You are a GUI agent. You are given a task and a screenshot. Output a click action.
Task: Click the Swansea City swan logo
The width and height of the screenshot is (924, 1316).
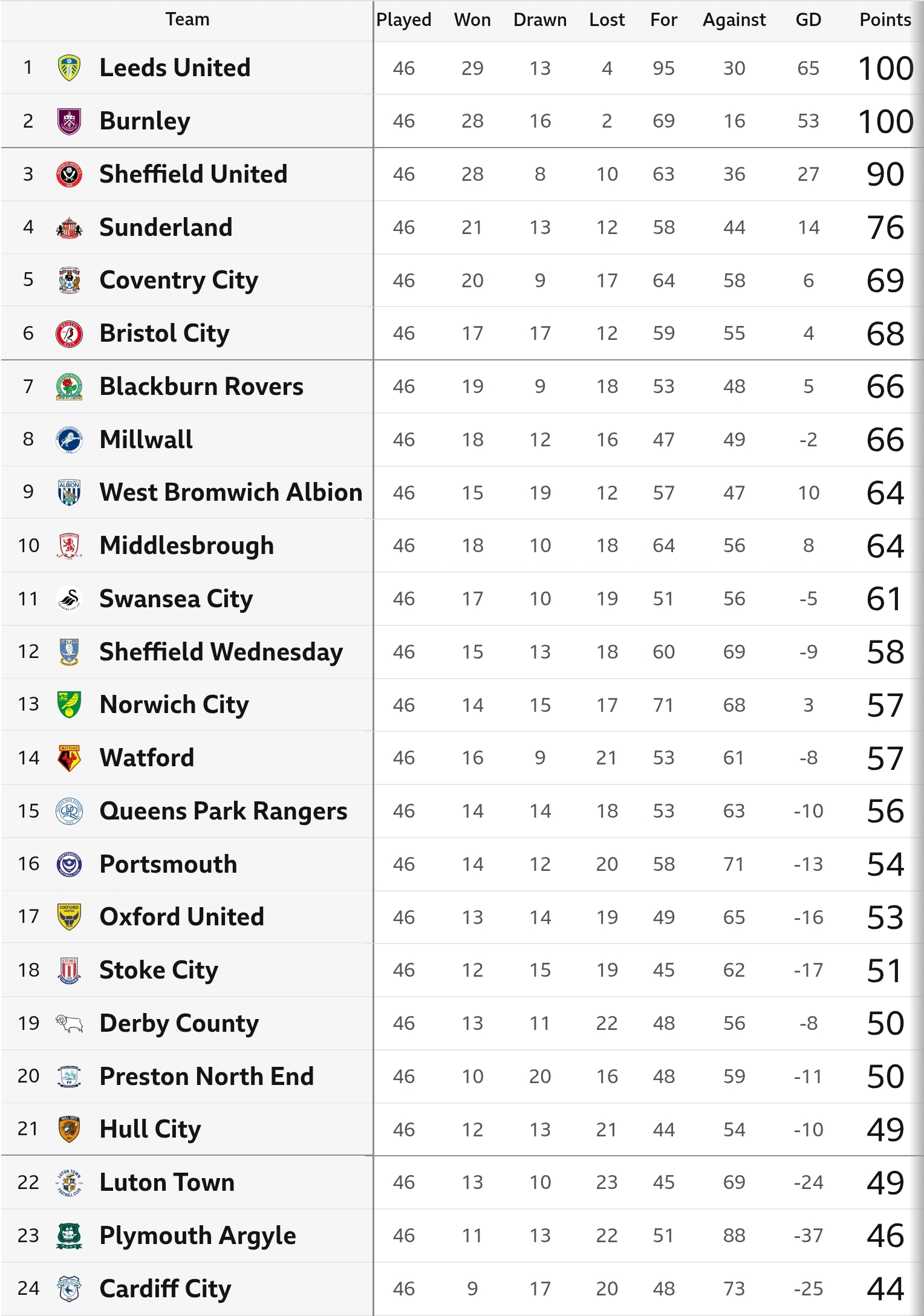tap(70, 599)
